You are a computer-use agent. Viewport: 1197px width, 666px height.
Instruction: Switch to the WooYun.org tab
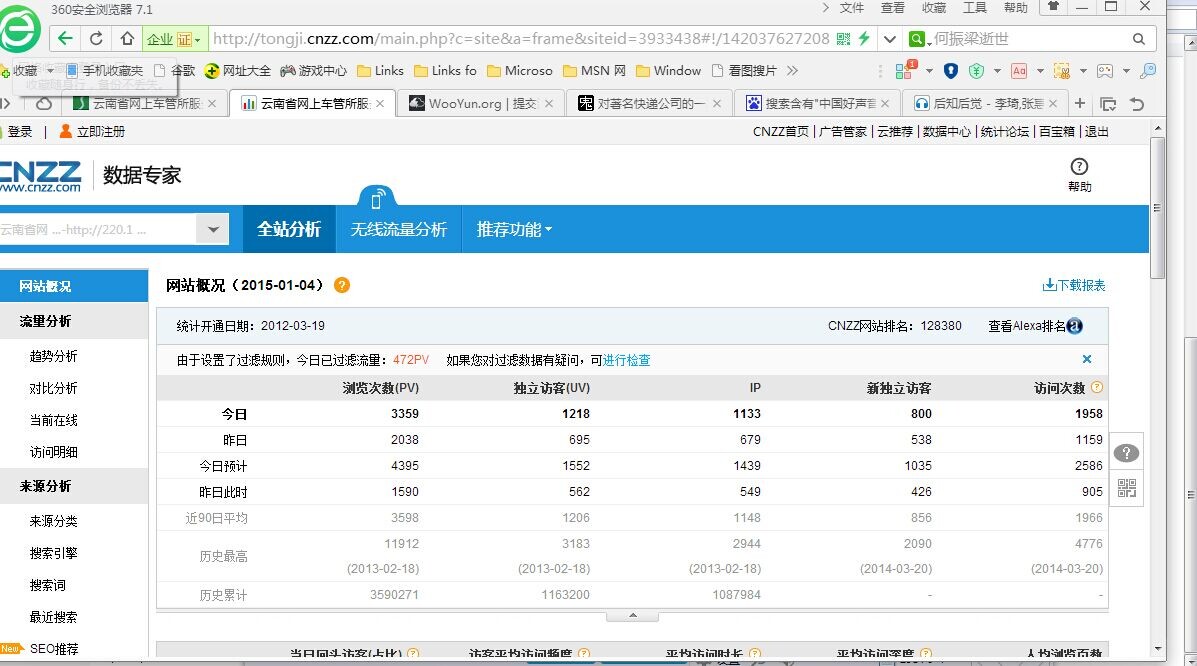point(480,103)
